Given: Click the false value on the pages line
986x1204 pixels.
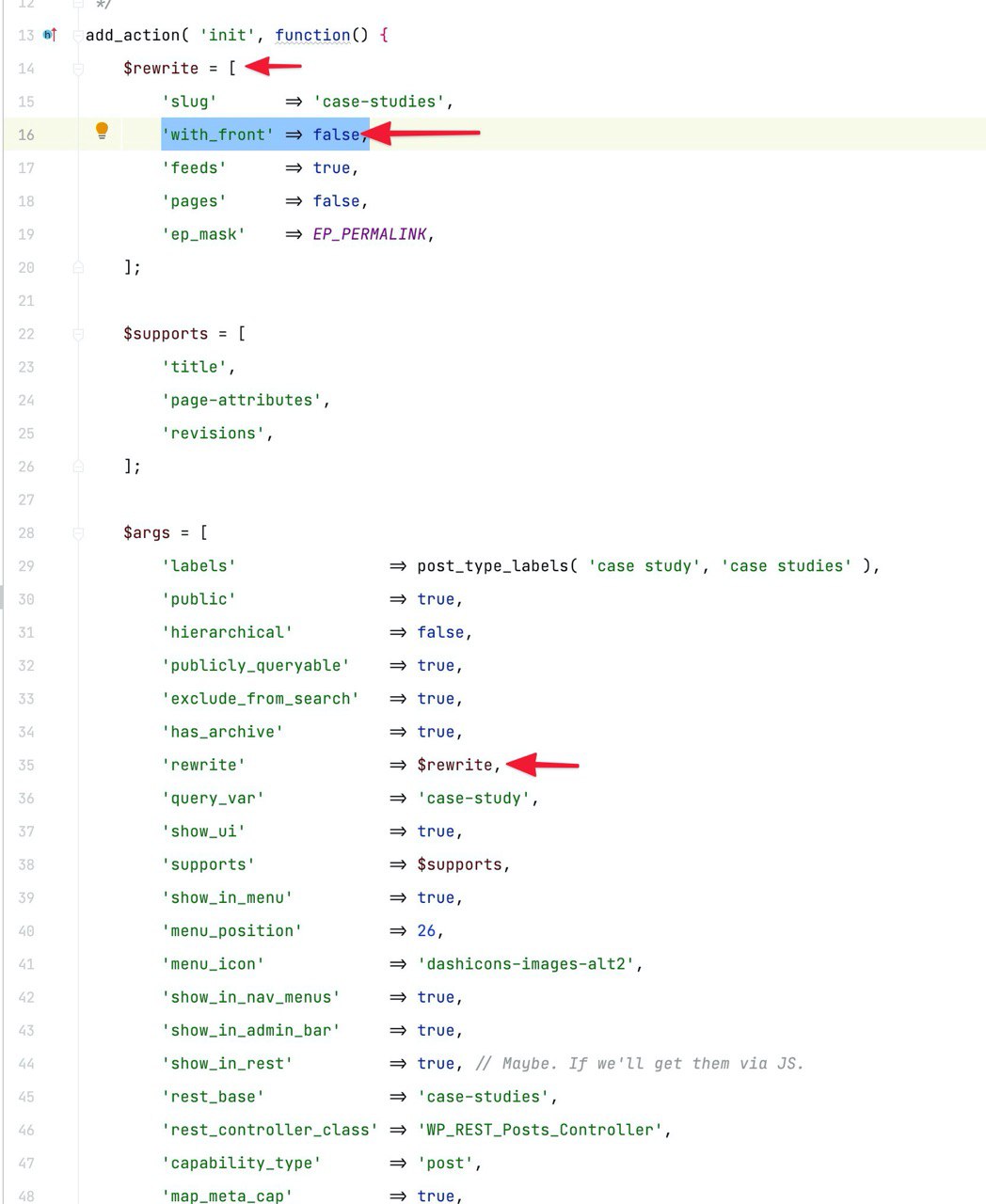Looking at the screenshot, I should tap(337, 201).
